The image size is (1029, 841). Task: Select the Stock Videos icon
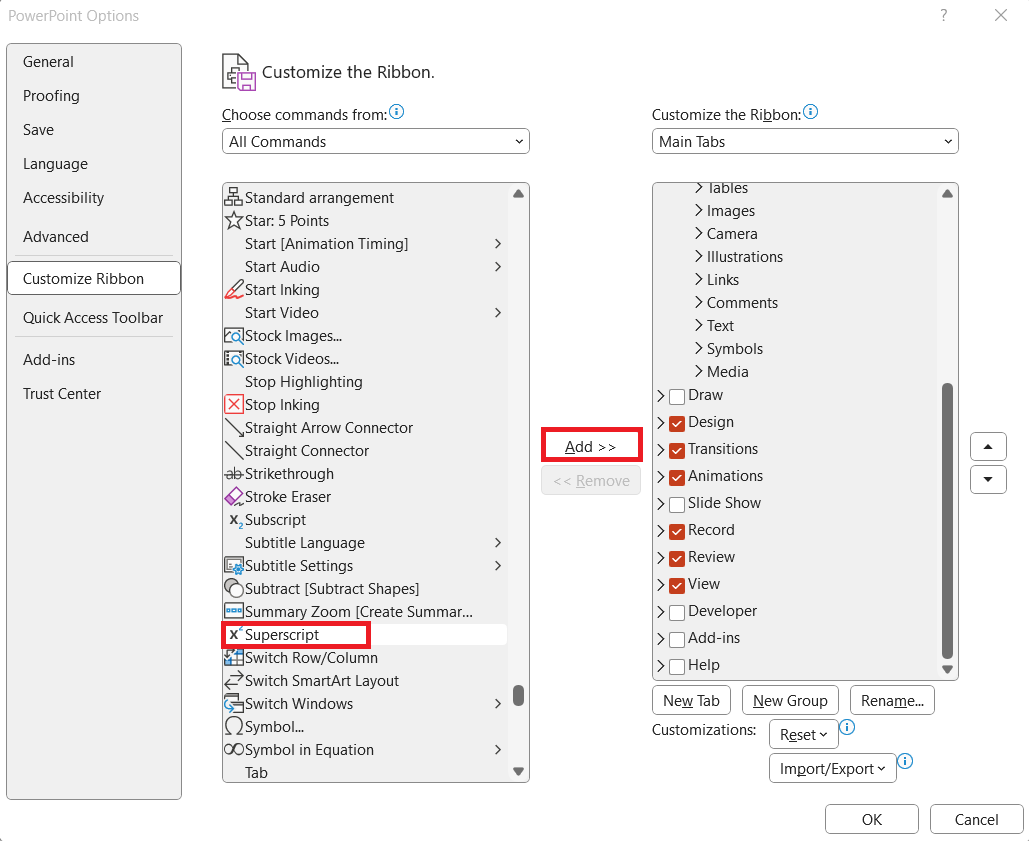click(234, 359)
